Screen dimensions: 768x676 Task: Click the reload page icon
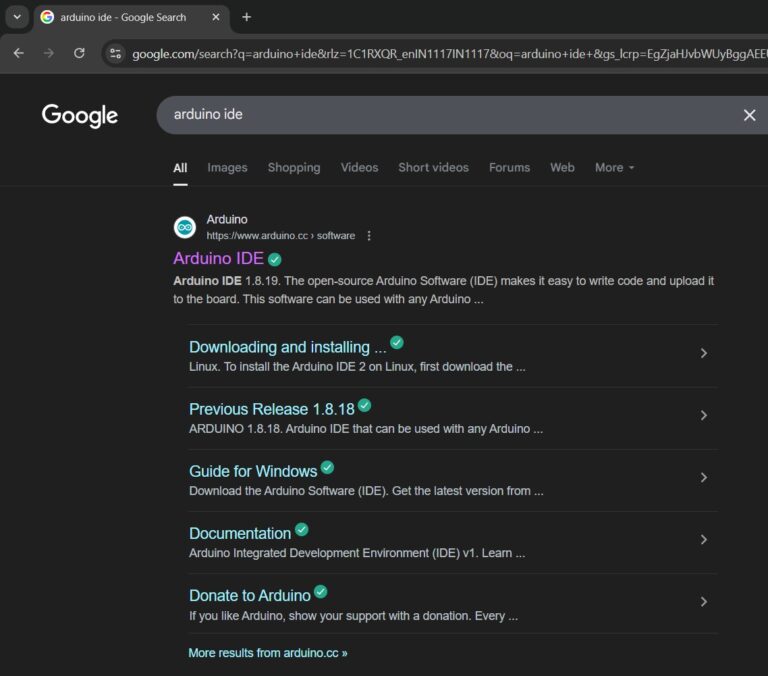[79, 53]
